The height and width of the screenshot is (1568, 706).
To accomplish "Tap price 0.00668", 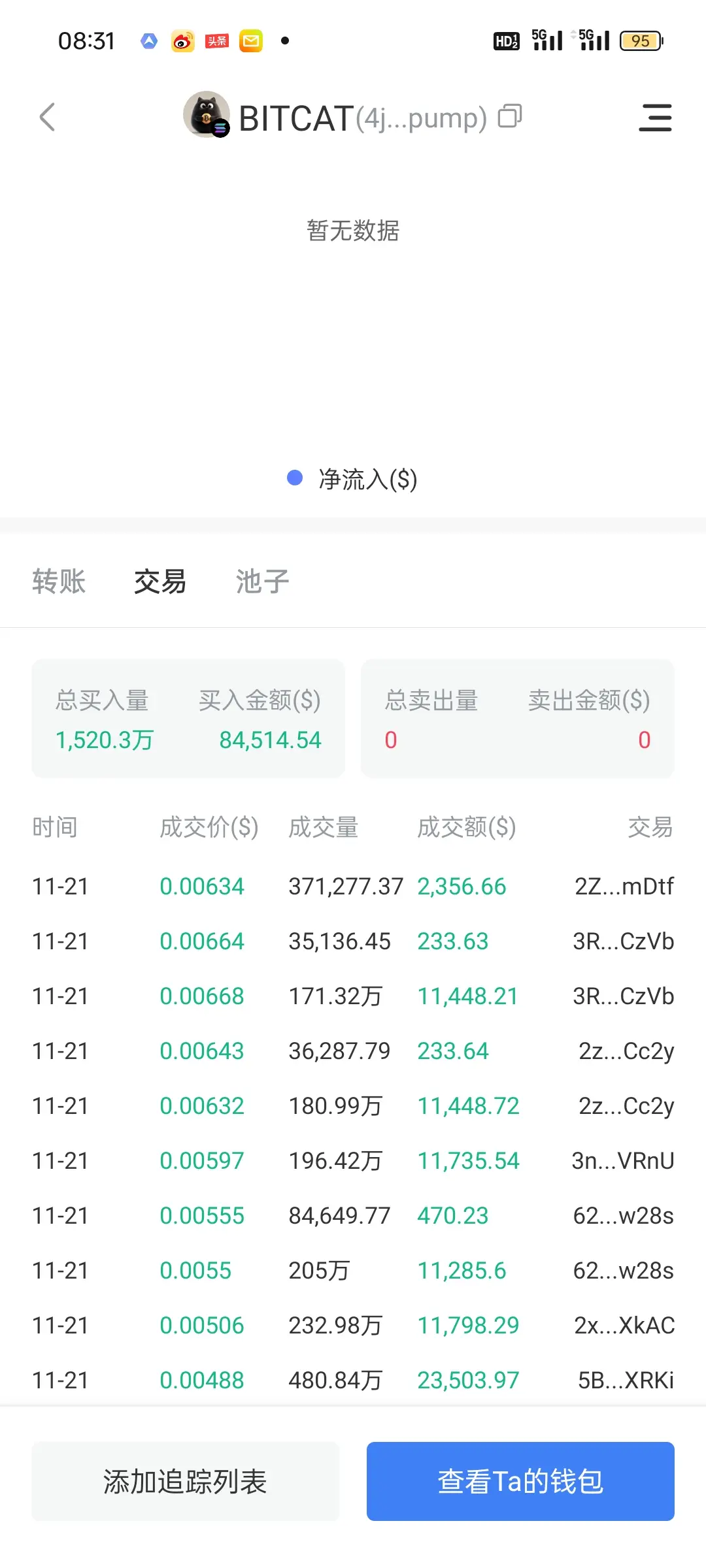I will [202, 996].
